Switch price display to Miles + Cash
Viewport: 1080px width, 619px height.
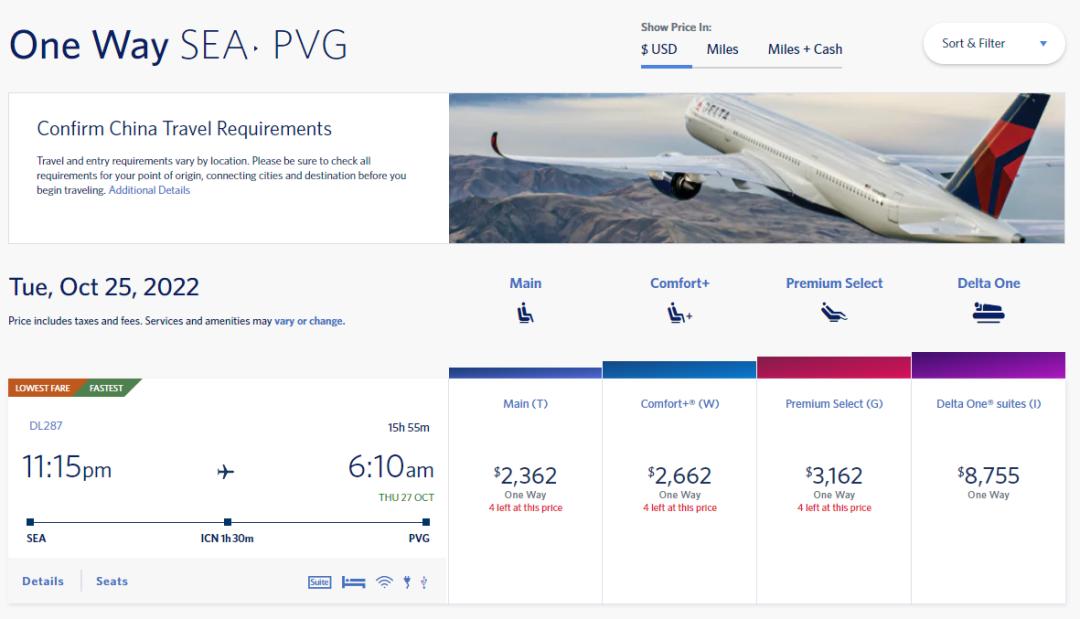click(x=805, y=49)
